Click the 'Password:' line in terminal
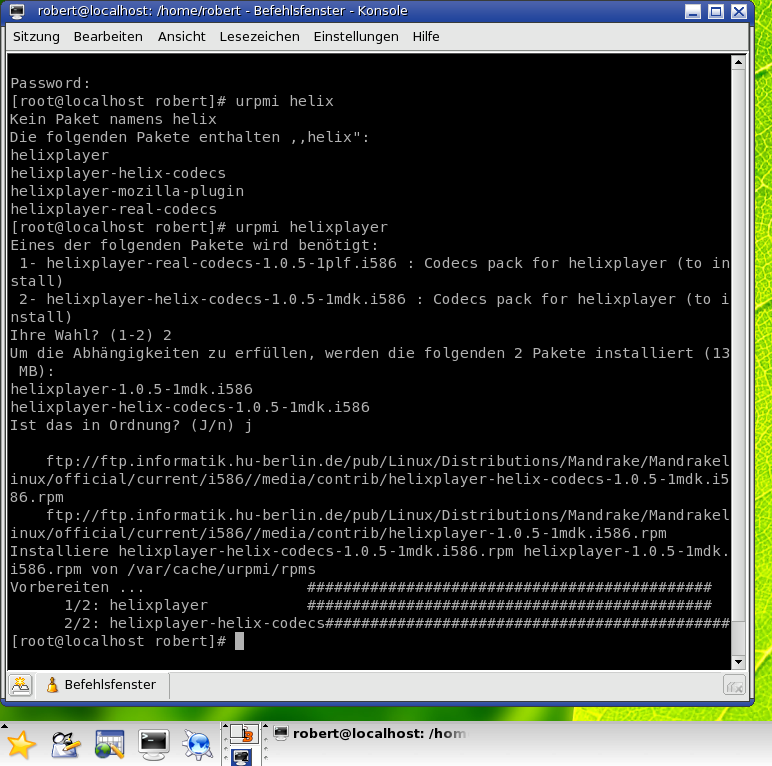The width and height of the screenshot is (772, 766). pos(50,83)
